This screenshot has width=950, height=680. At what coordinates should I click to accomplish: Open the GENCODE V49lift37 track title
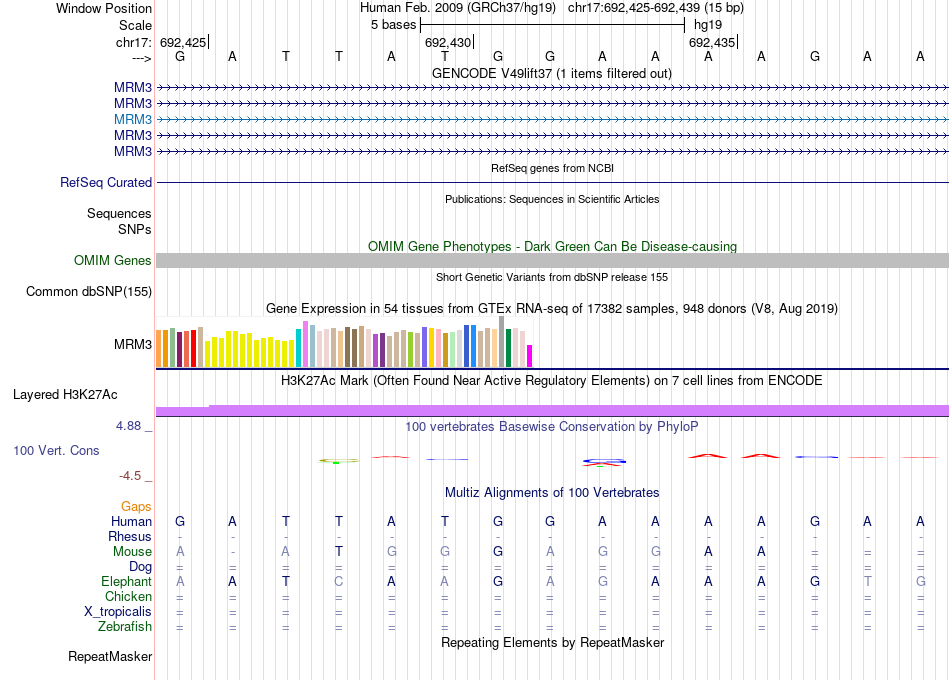pos(551,73)
